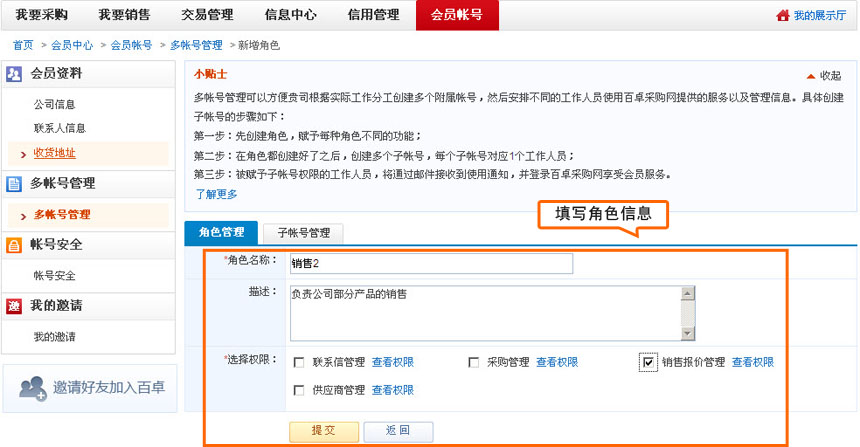Click the invite friends people icon
Screen dimensions: 860x447
click(33, 388)
